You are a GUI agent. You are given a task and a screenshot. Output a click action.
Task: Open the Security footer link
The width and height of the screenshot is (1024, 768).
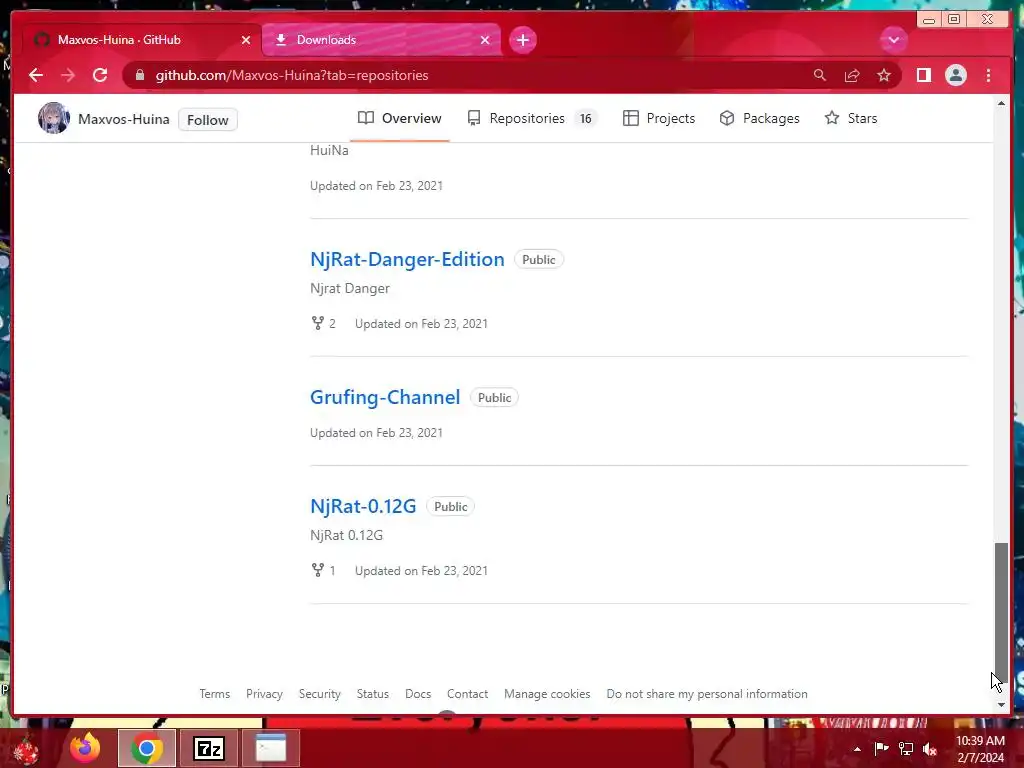tap(320, 694)
